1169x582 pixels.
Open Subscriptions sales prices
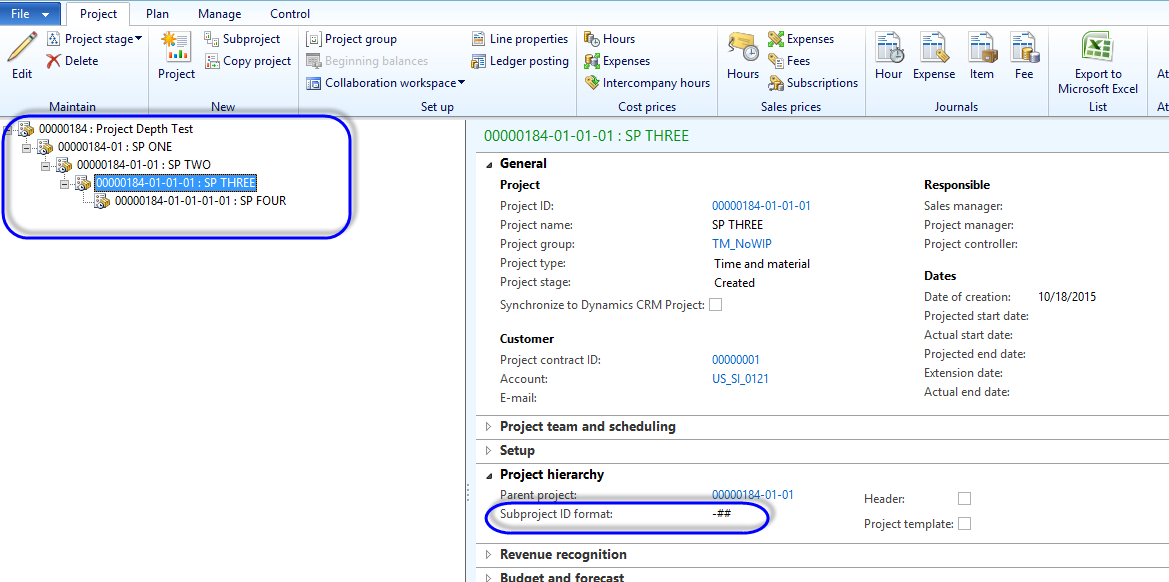813,83
